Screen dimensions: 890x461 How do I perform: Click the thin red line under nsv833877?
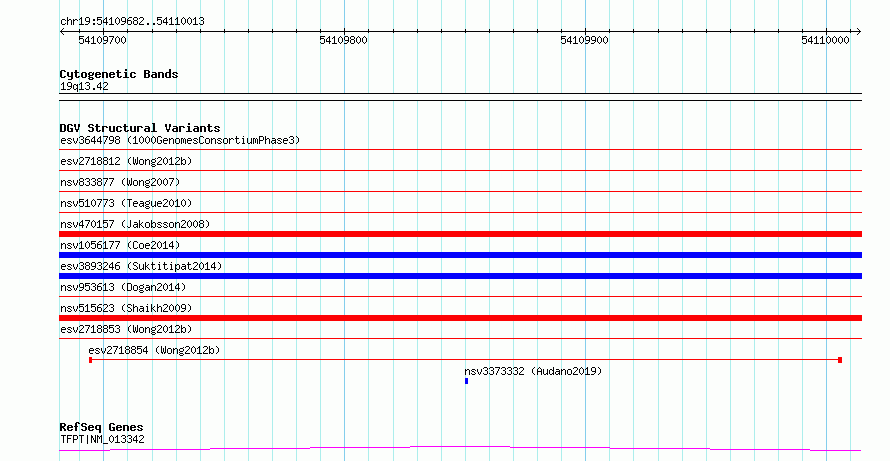[460, 192]
